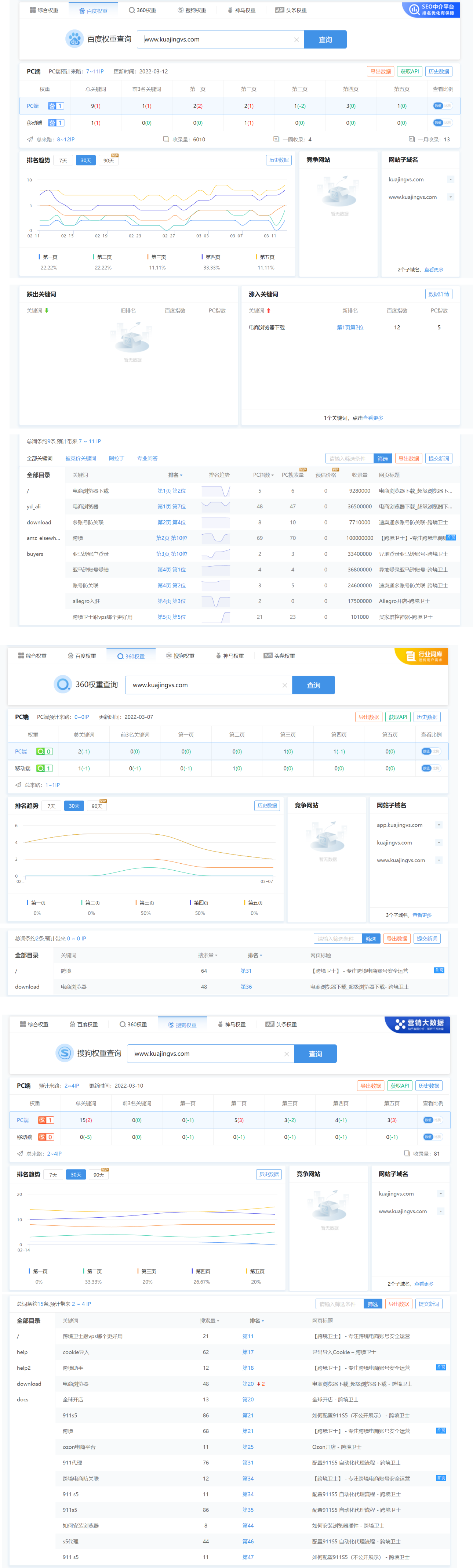Click Baidu weight badge in PC端 row
473x1568 pixels.
point(56,106)
